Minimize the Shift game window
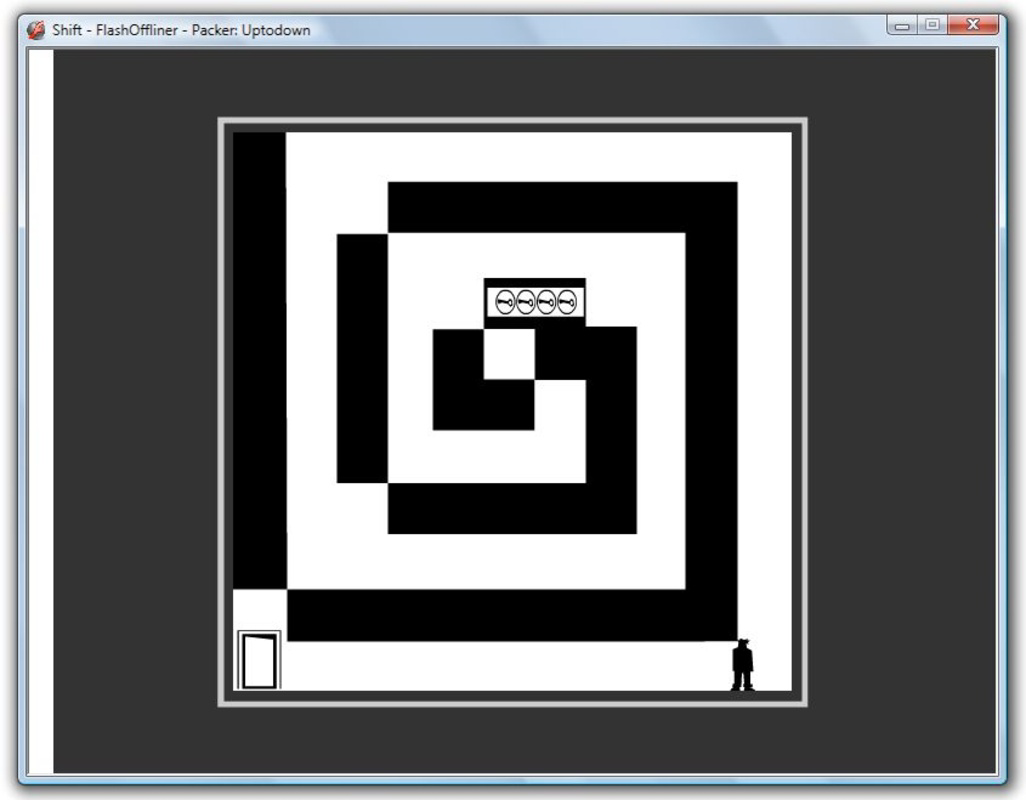1026x800 pixels. click(902, 26)
